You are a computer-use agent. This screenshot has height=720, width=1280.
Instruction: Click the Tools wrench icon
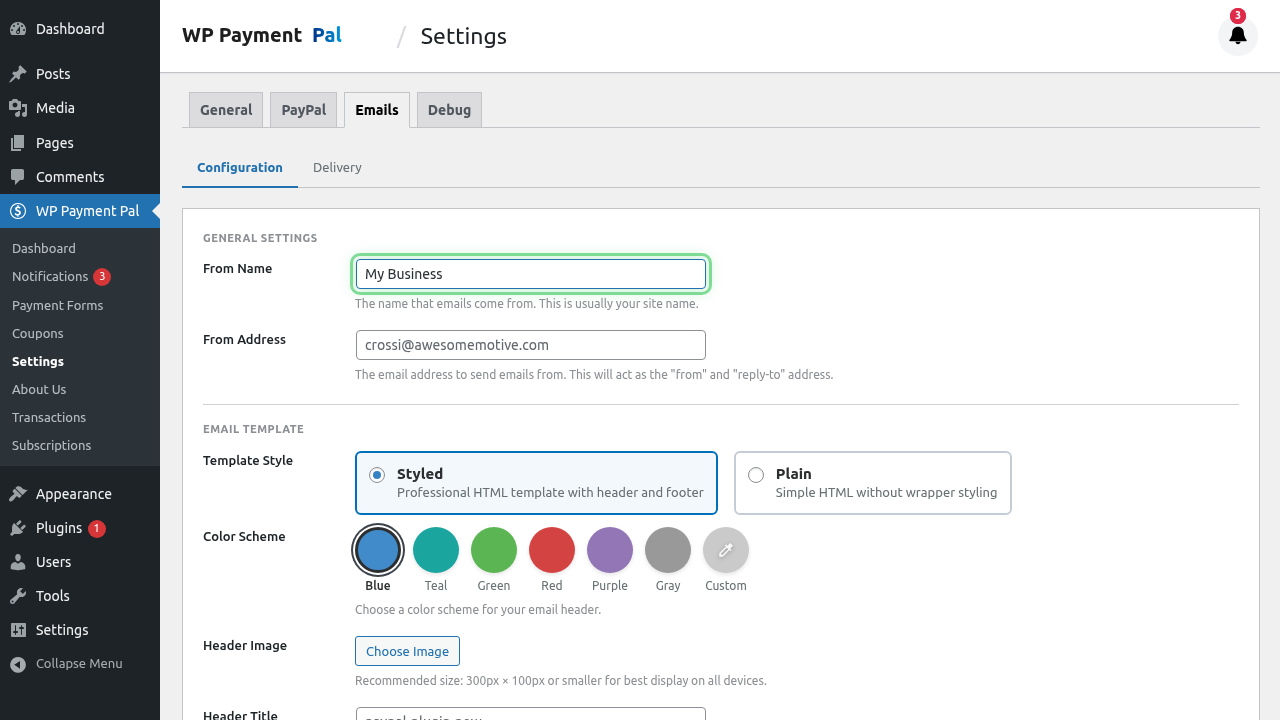(x=18, y=596)
